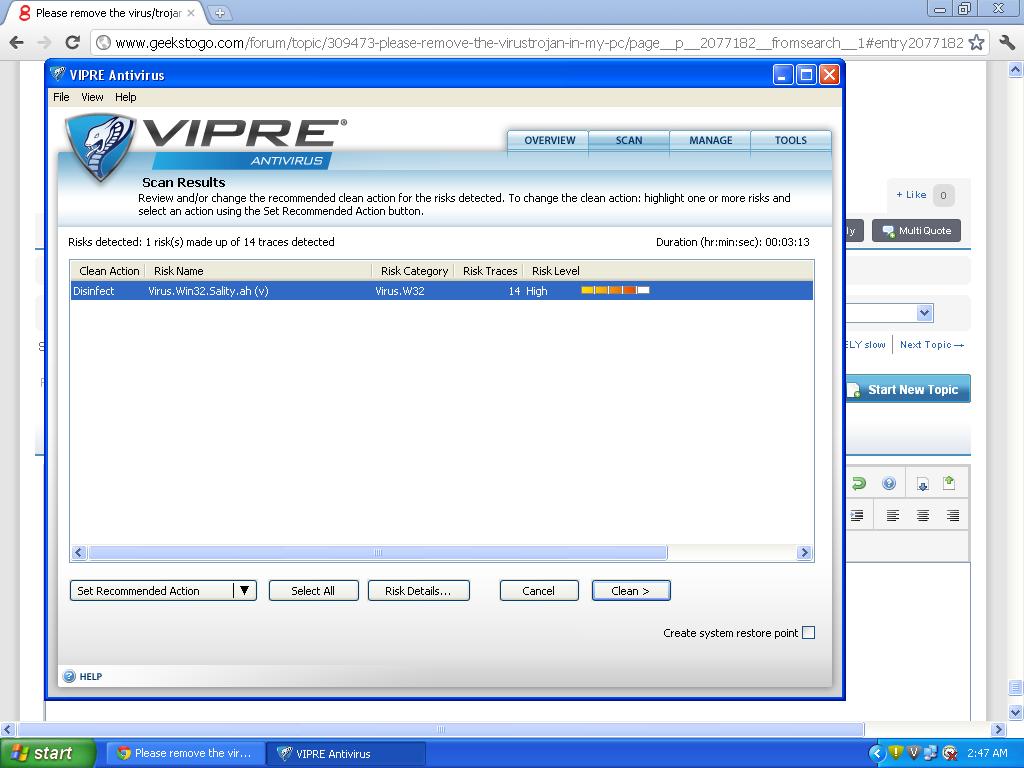Open the Chrome wrench menu
The image size is (1024, 768).
coord(1006,43)
